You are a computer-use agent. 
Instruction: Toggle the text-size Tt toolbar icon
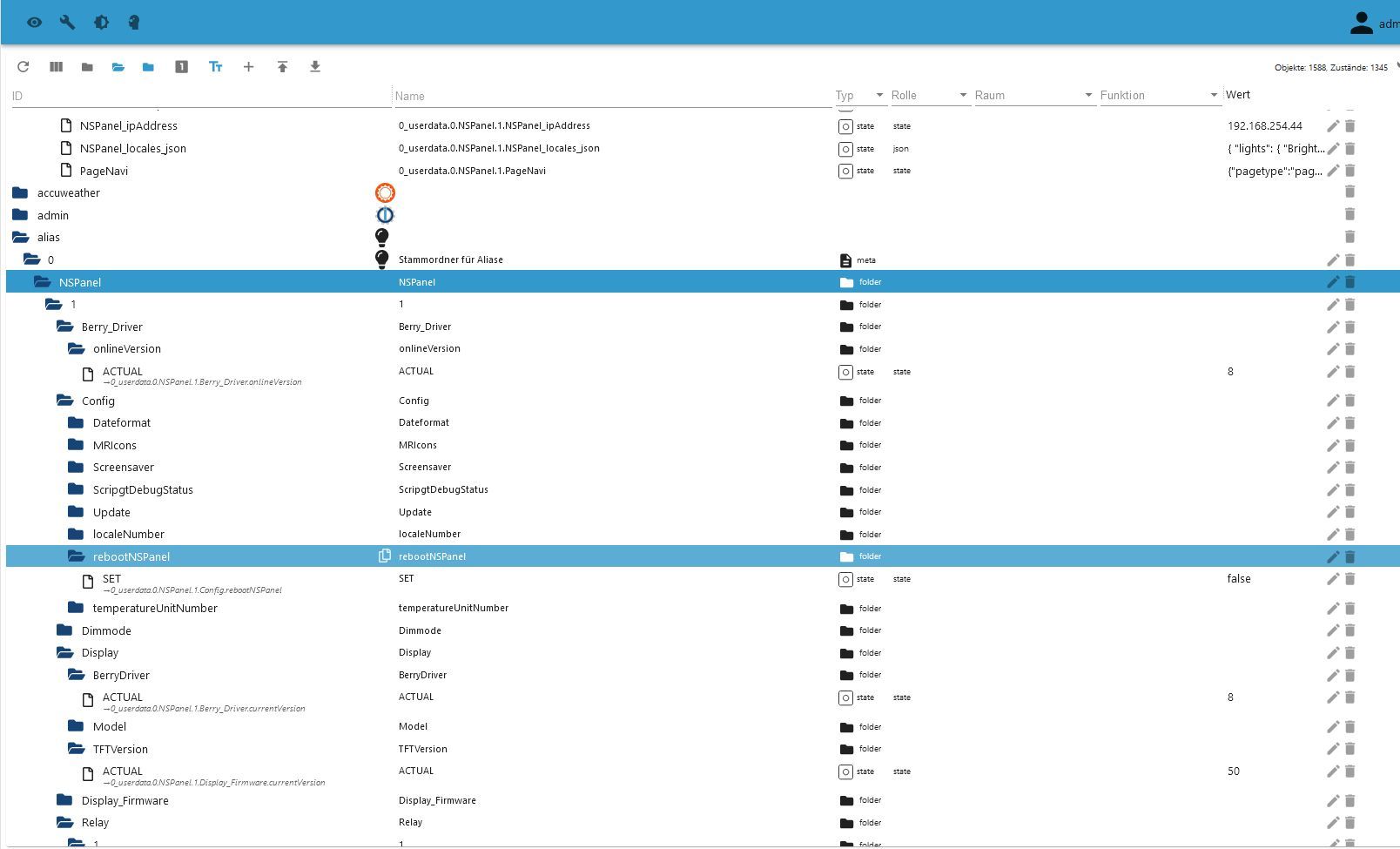point(215,67)
